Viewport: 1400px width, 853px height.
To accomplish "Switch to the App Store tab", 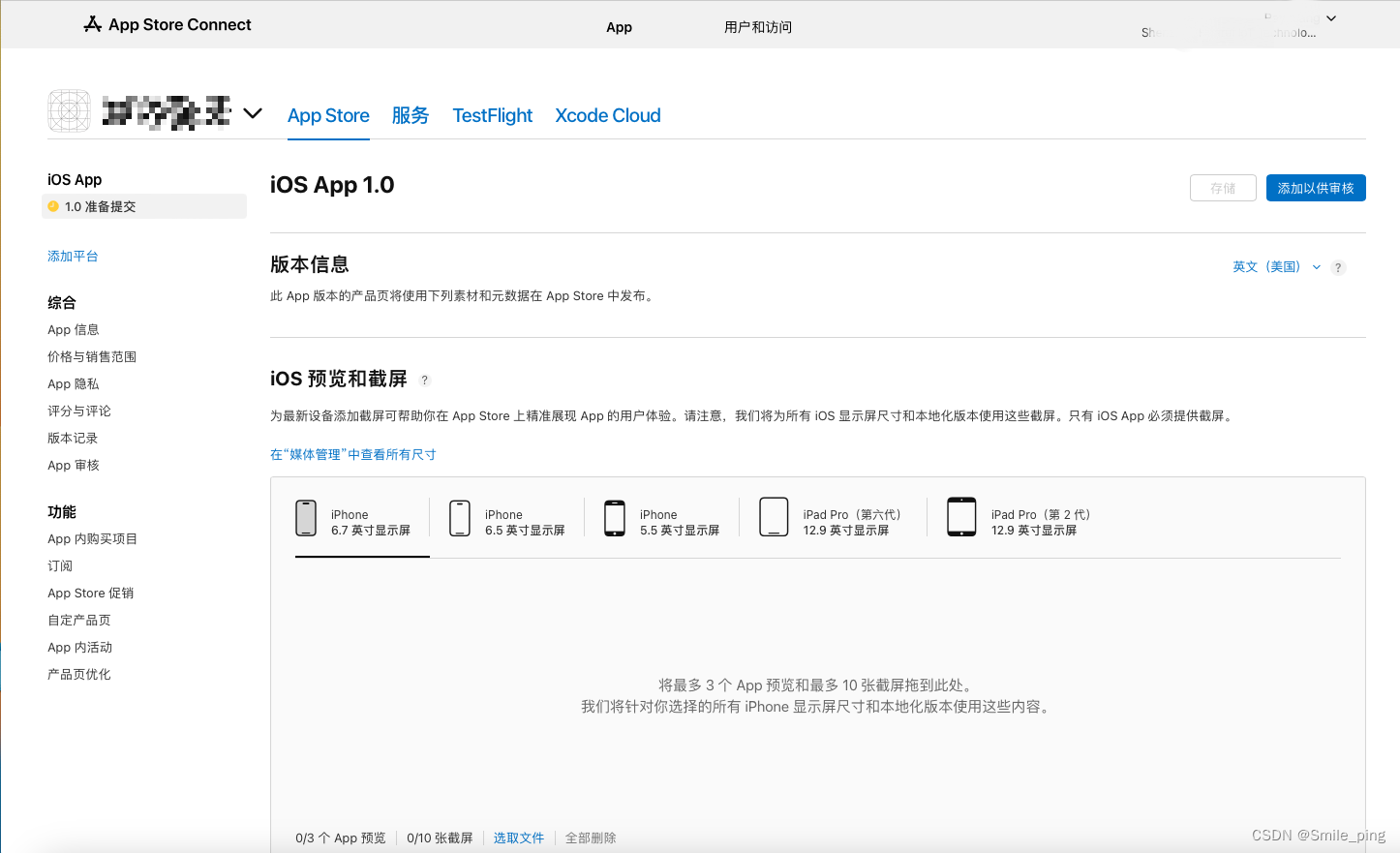I will coord(328,115).
